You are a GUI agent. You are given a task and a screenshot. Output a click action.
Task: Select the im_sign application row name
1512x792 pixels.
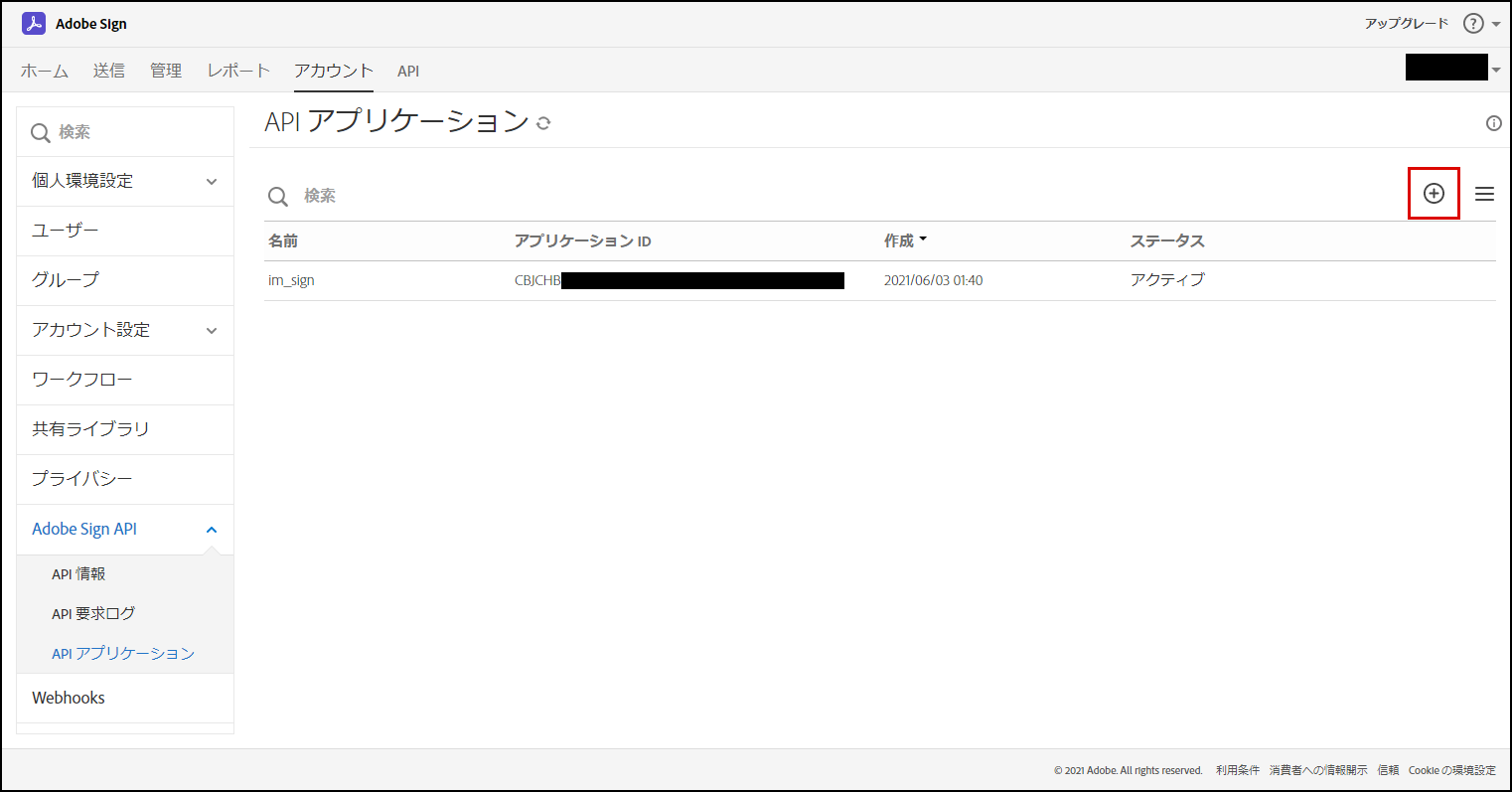point(291,280)
